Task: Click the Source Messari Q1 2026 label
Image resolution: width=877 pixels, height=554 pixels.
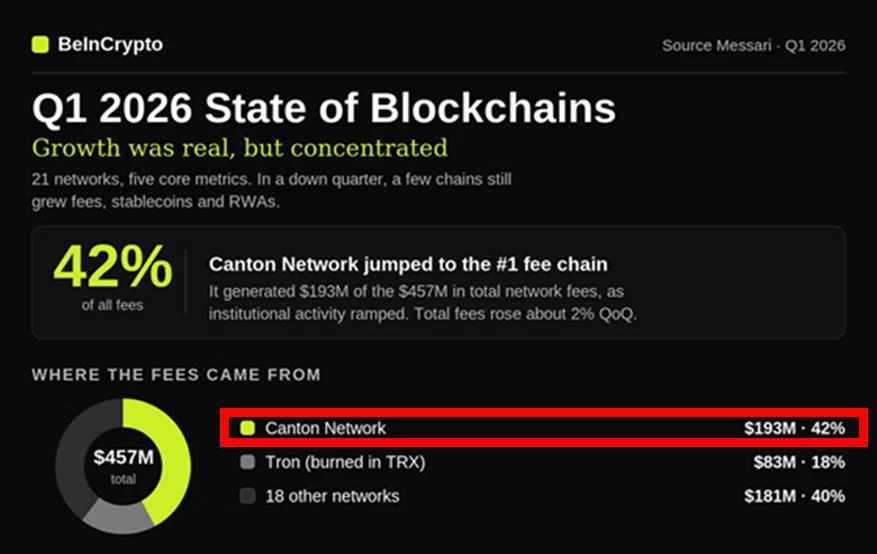Action: click(x=753, y=45)
